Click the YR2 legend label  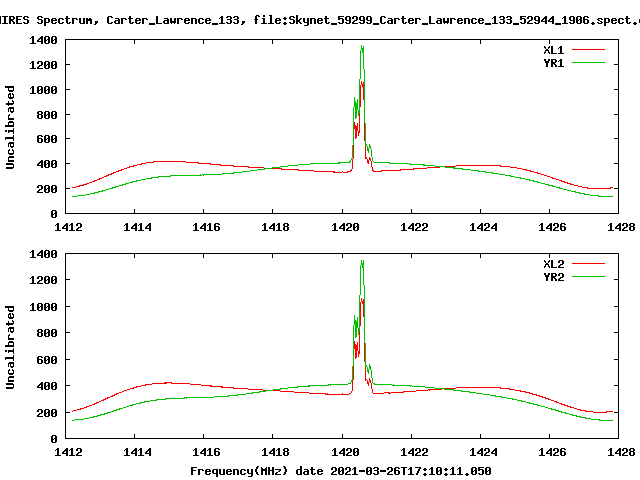553,277
